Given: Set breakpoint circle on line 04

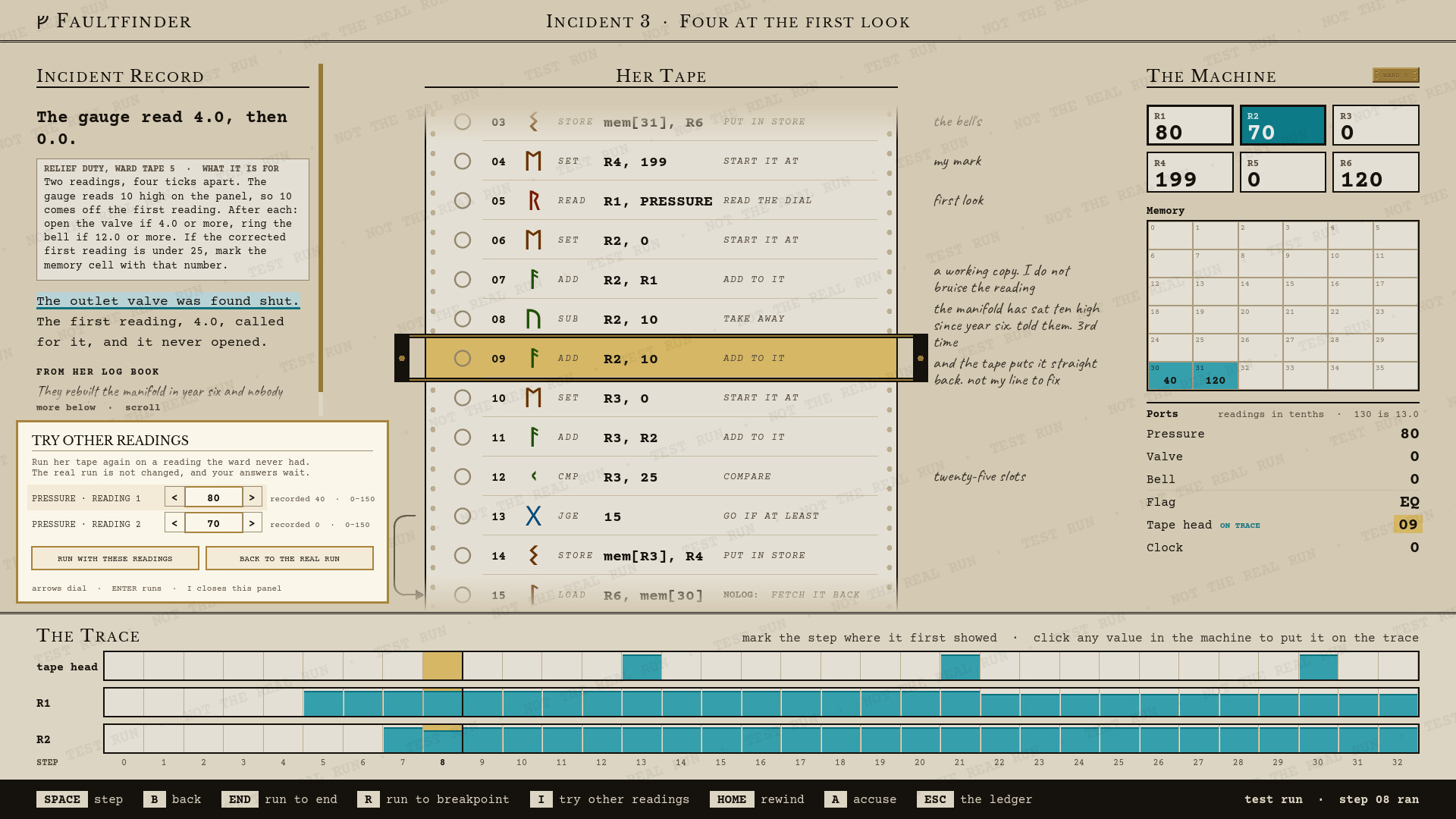Looking at the screenshot, I should (x=463, y=161).
